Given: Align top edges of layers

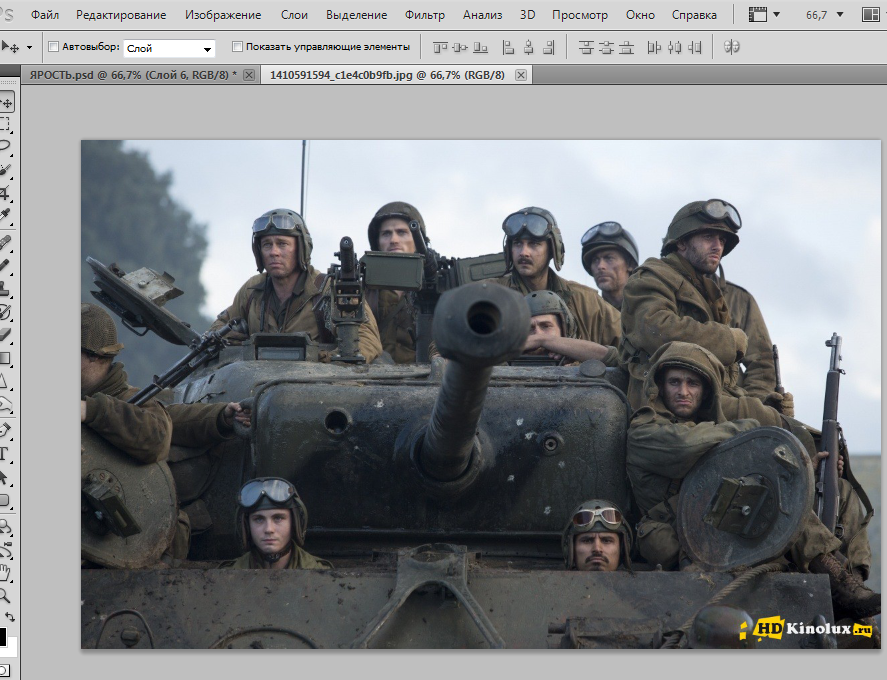Looking at the screenshot, I should pyautogui.click(x=440, y=48).
